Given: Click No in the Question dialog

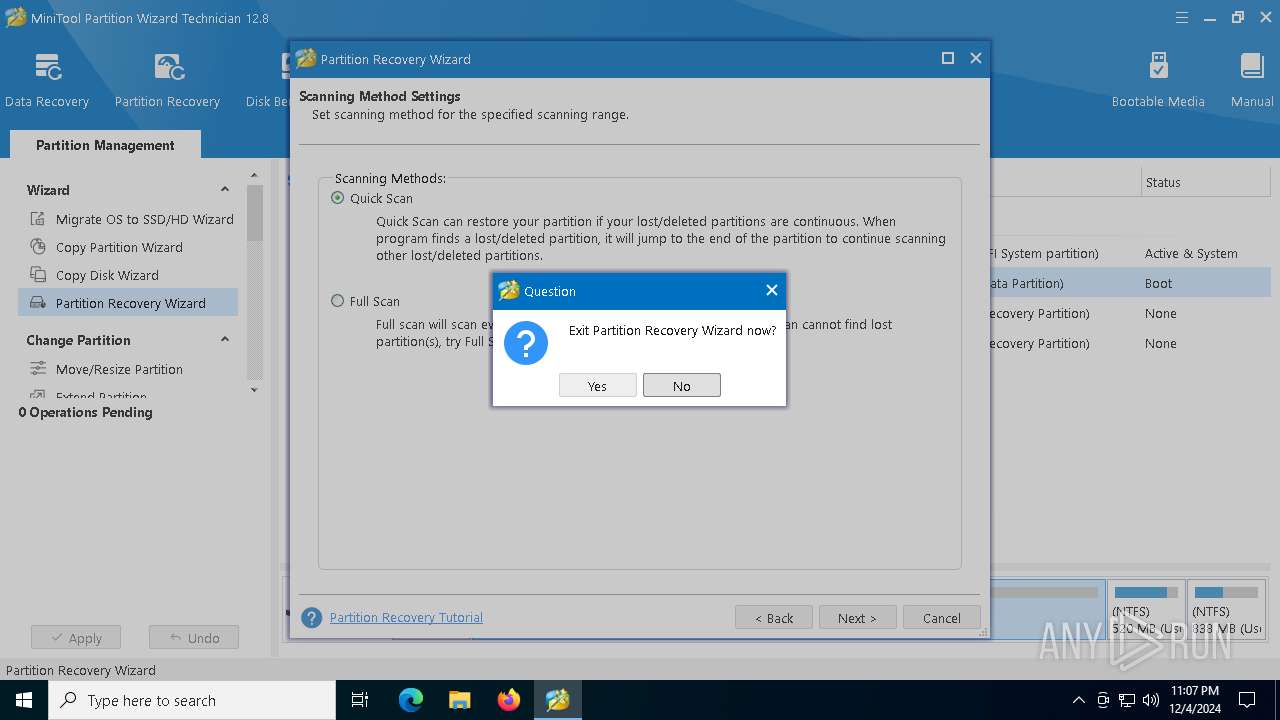Looking at the screenshot, I should coord(681,386).
